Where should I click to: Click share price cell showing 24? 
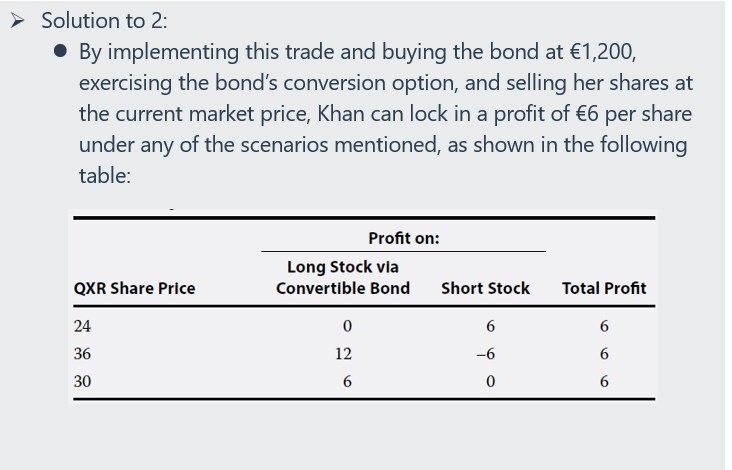(82, 325)
